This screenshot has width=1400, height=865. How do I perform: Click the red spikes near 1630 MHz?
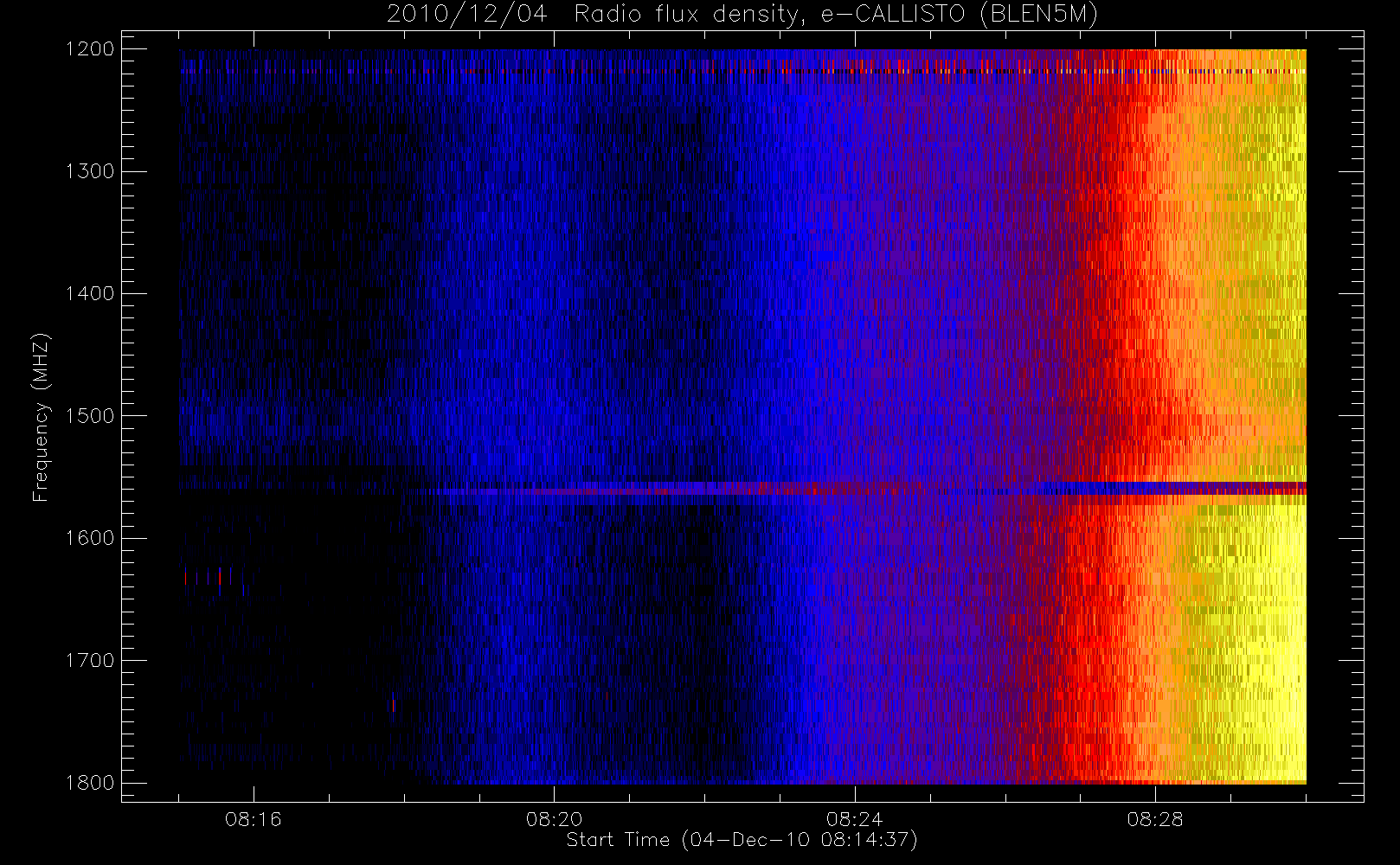(x=209, y=576)
